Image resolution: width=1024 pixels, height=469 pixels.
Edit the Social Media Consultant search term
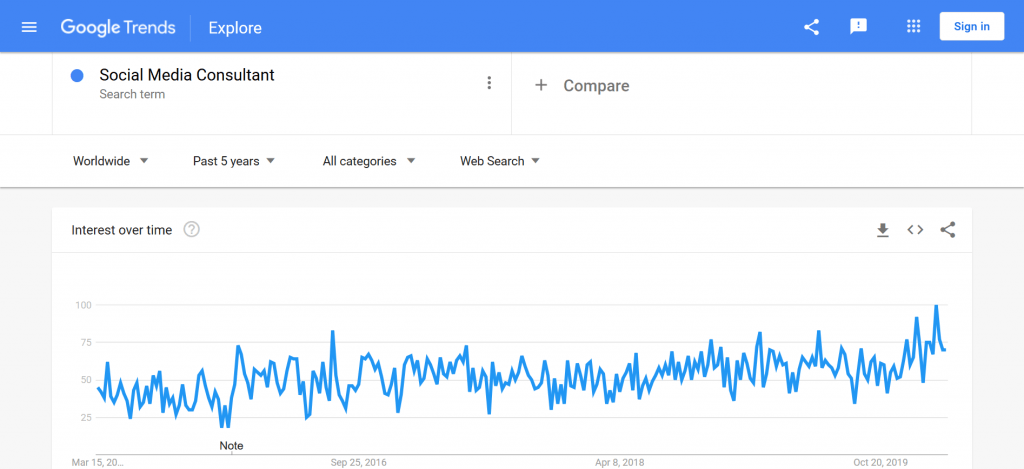[187, 75]
